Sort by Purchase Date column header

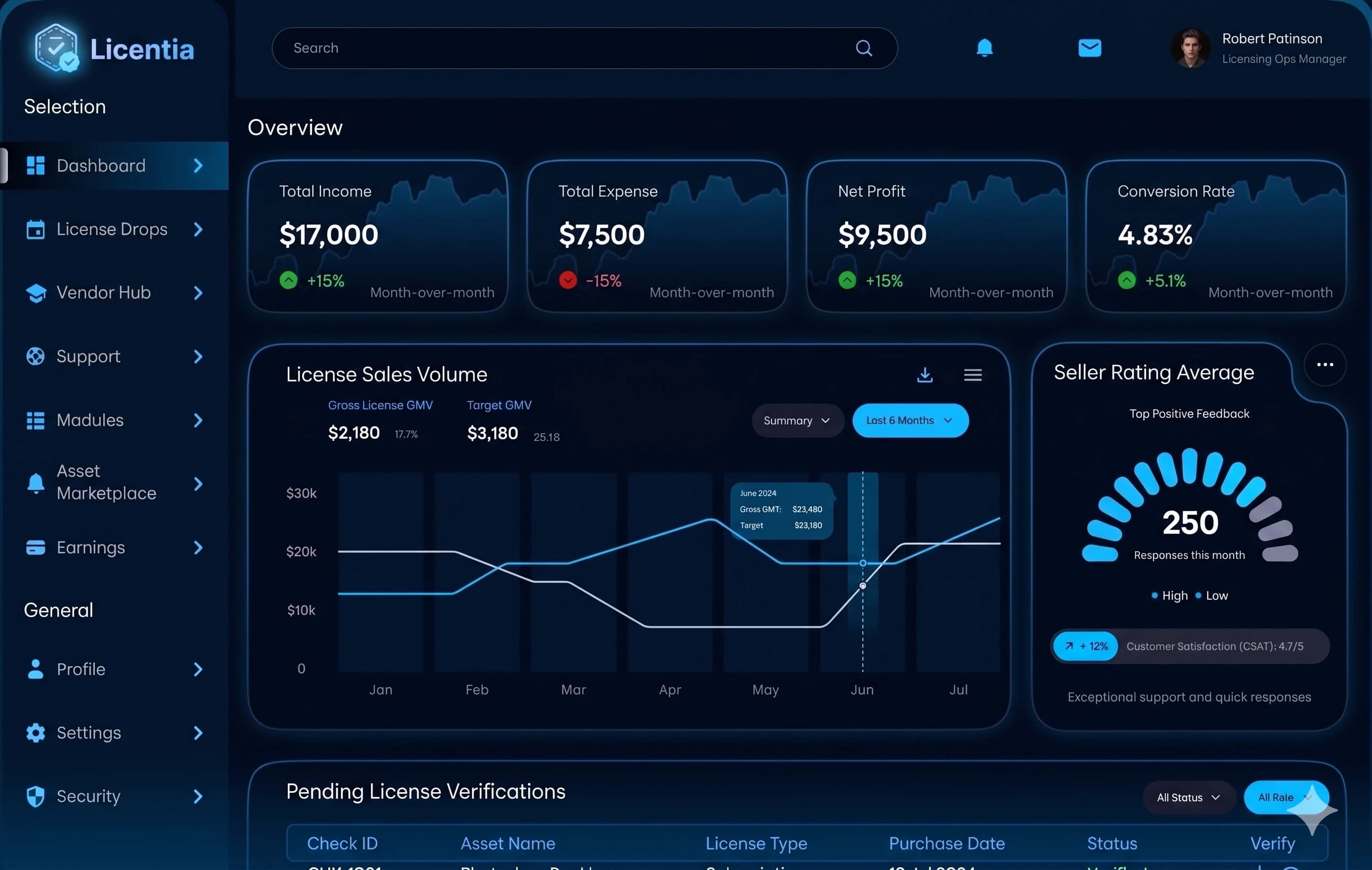[947, 843]
